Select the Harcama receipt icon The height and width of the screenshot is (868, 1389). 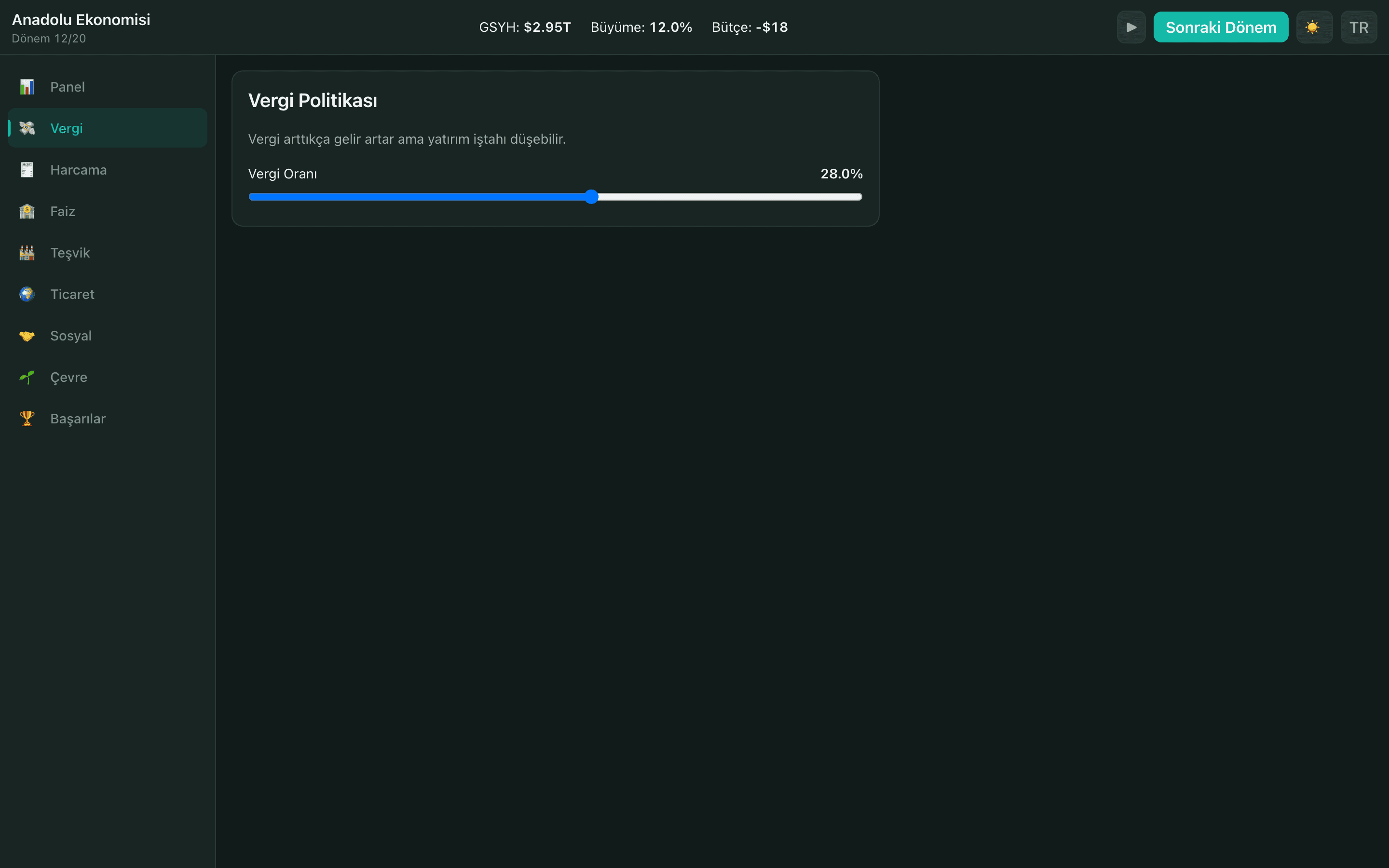27,170
